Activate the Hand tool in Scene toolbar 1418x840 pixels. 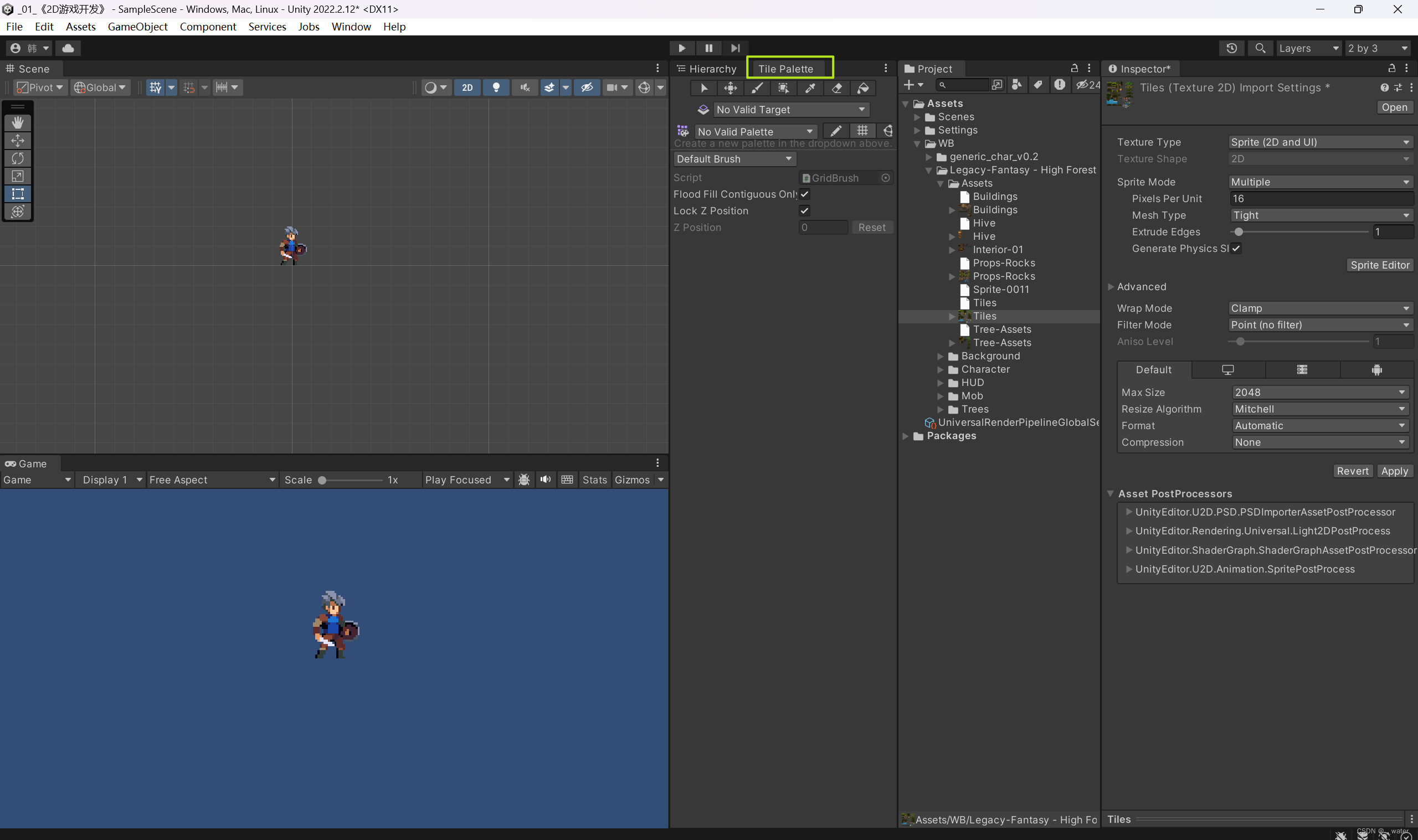point(18,123)
